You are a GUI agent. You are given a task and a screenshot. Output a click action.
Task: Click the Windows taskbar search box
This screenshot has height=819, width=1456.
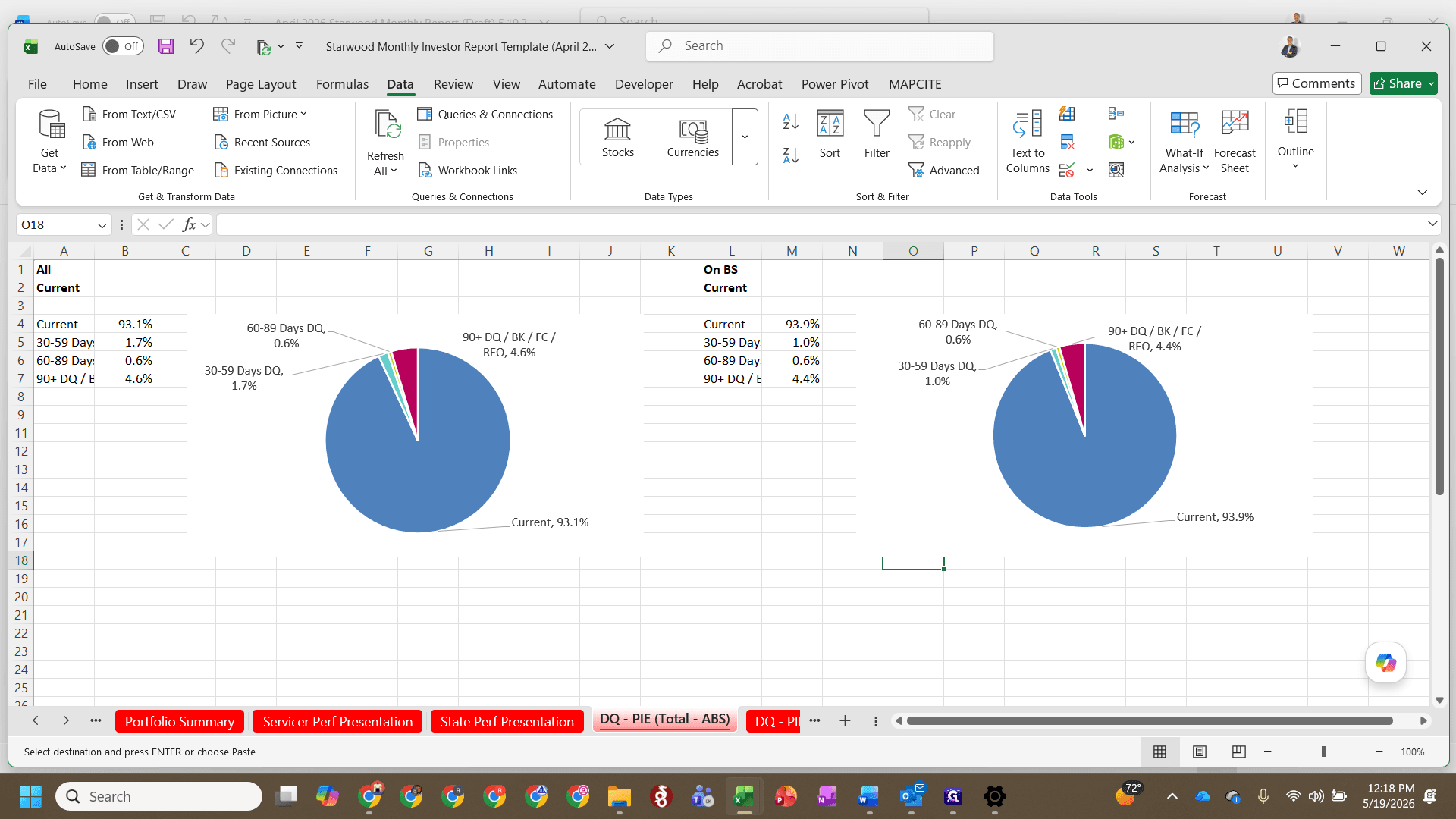pos(159,796)
